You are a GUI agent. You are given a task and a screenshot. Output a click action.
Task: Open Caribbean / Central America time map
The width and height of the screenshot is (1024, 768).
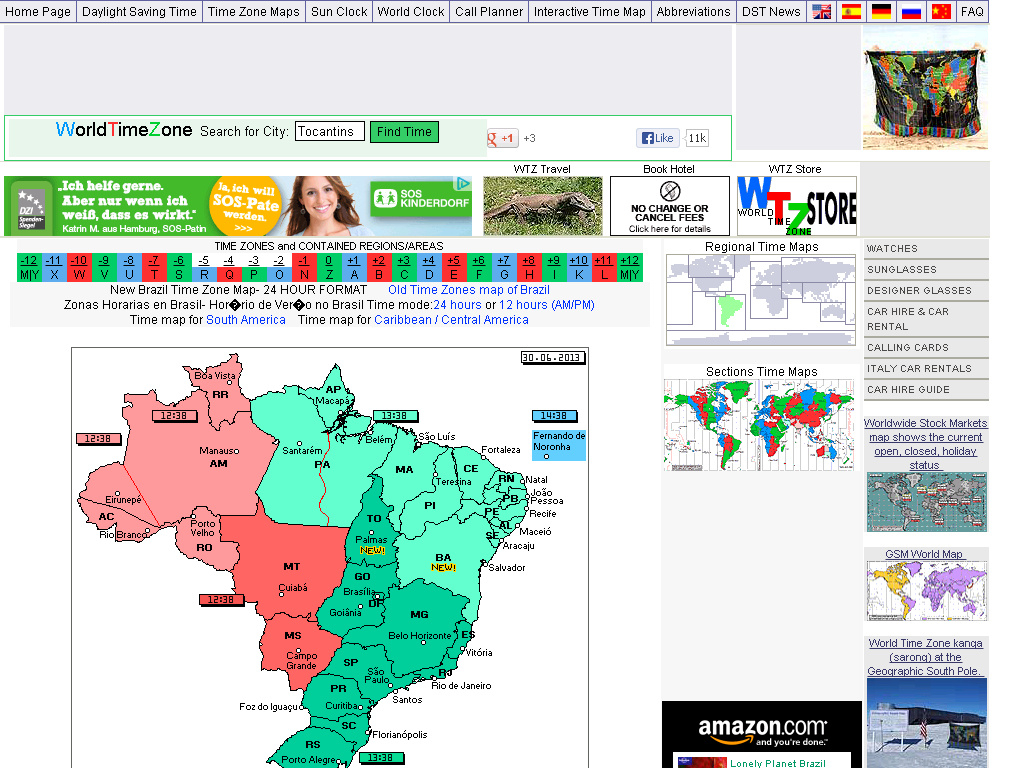coord(451,320)
